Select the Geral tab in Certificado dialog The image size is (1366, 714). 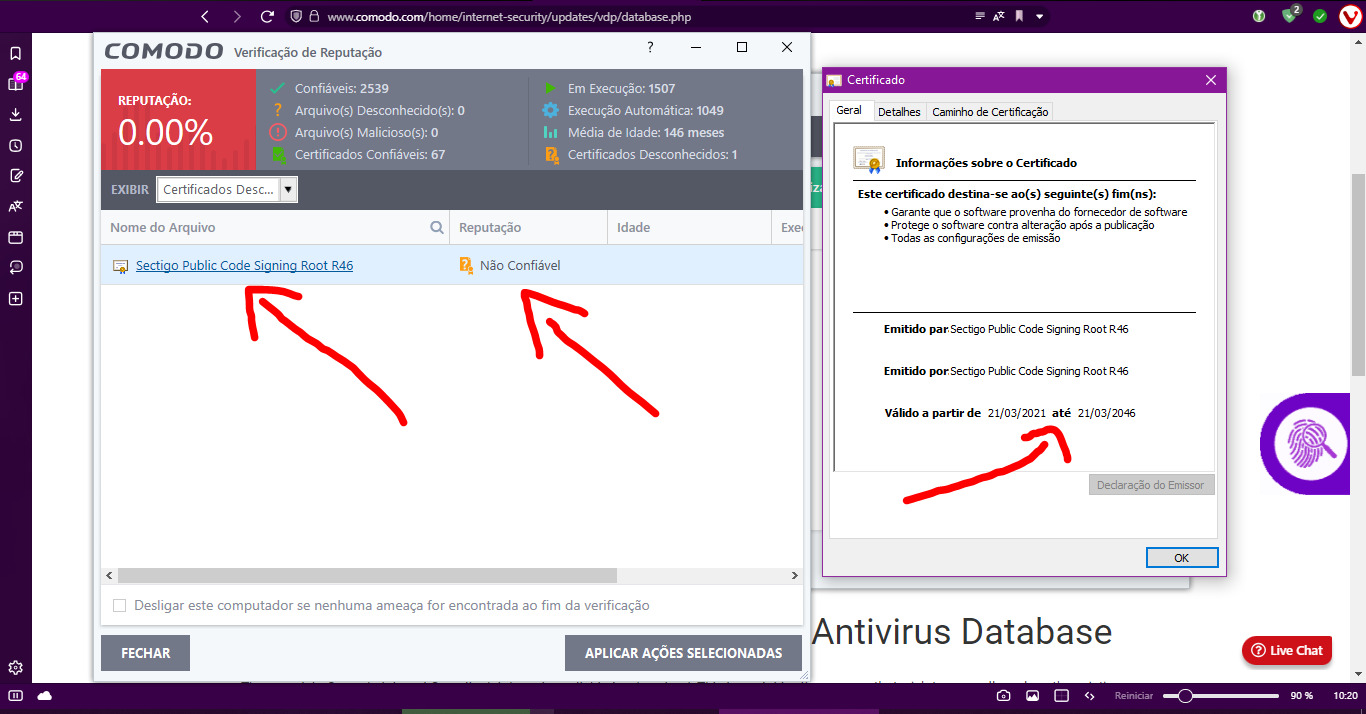849,110
